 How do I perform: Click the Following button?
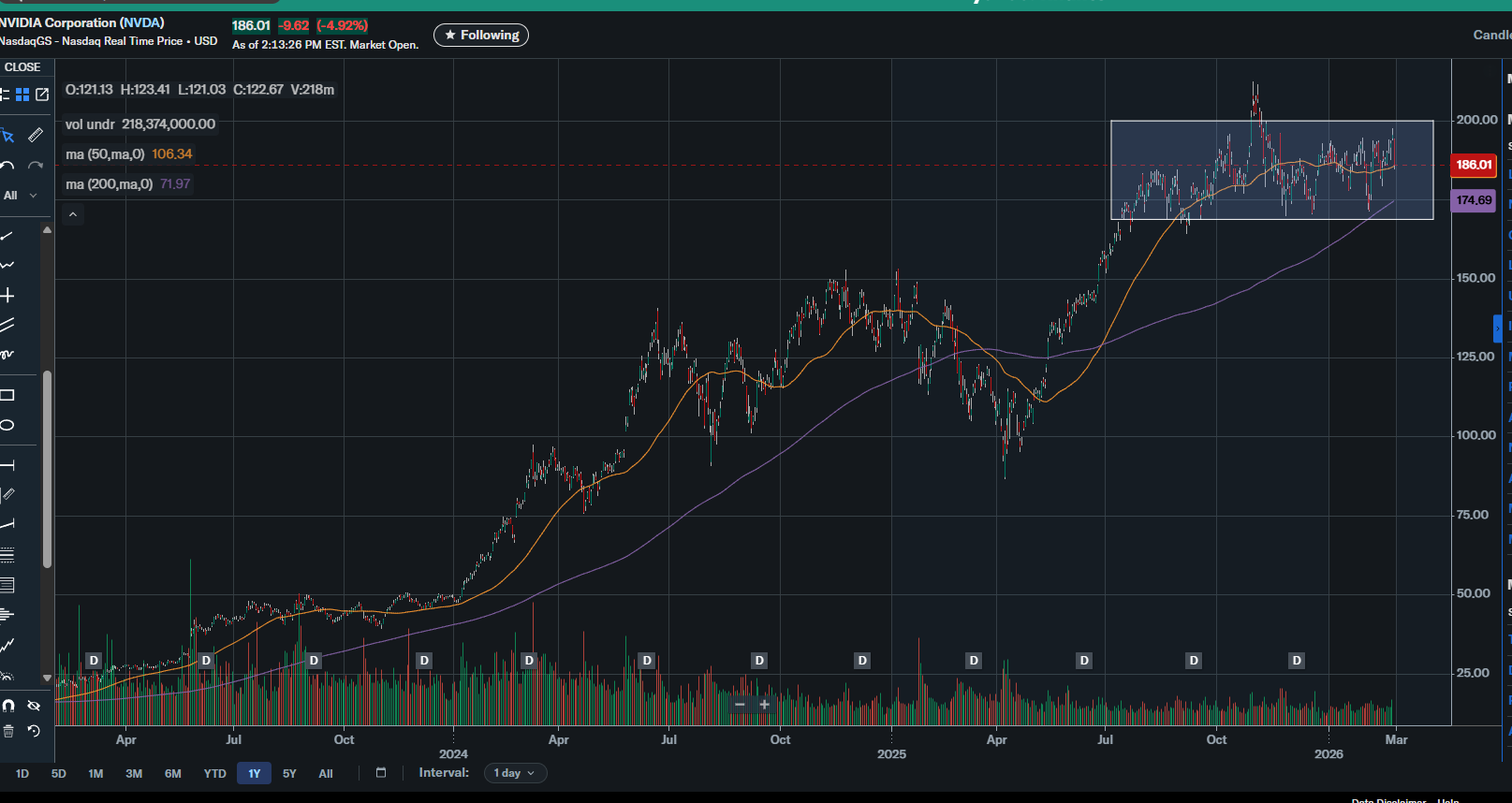click(481, 36)
